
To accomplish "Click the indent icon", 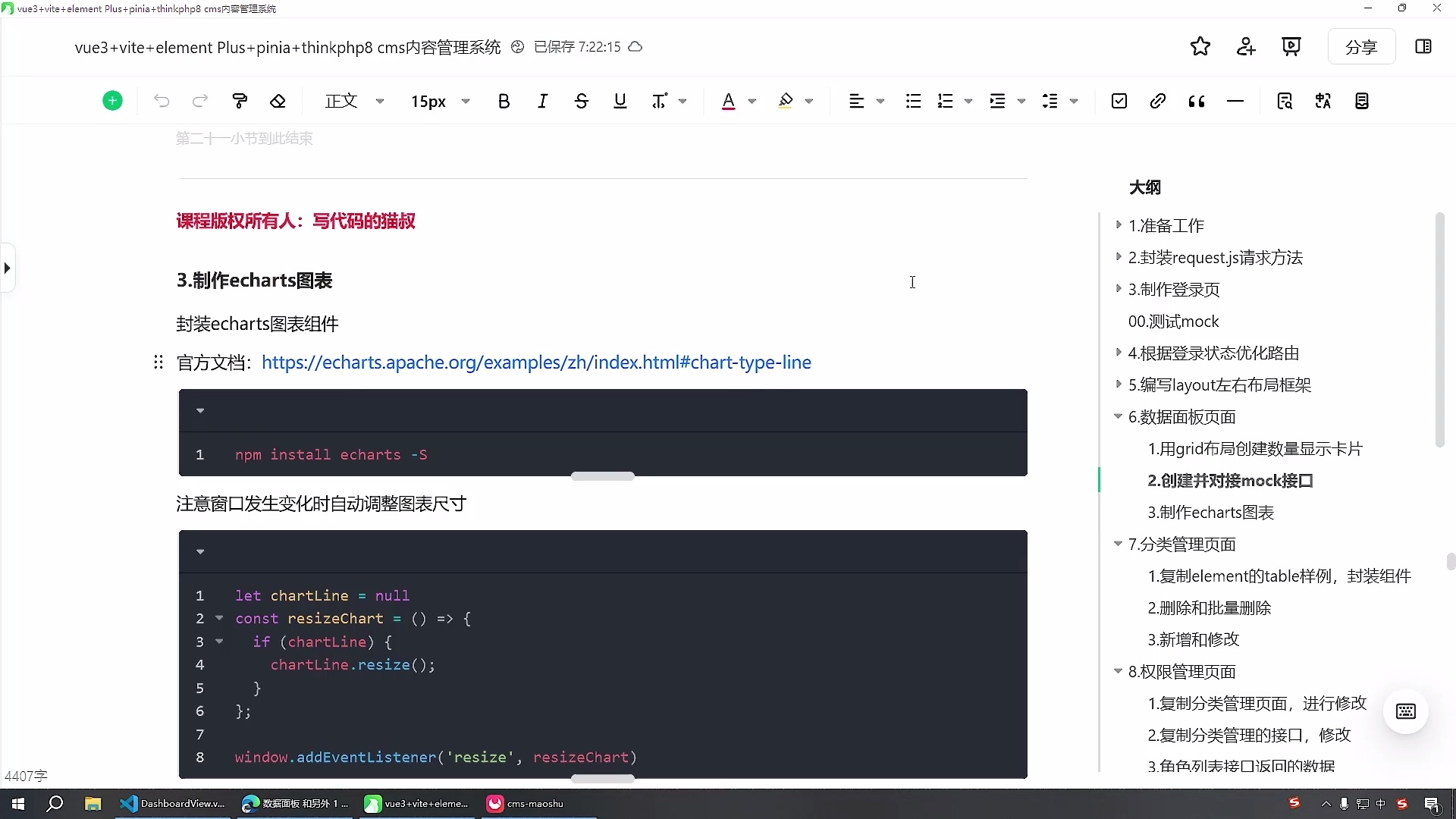I will pyautogui.click(x=997, y=101).
